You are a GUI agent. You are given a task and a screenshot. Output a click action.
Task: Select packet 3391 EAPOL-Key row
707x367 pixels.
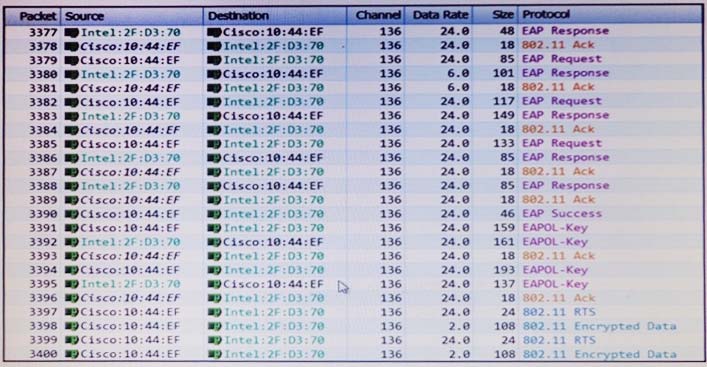[353, 228]
